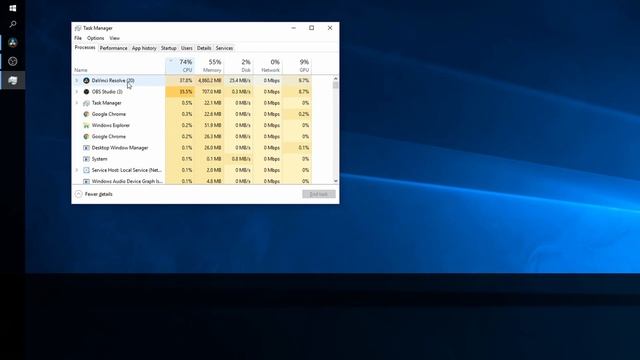
Task: Expand the DaVinci Resolve process group
Action: pos(77,80)
